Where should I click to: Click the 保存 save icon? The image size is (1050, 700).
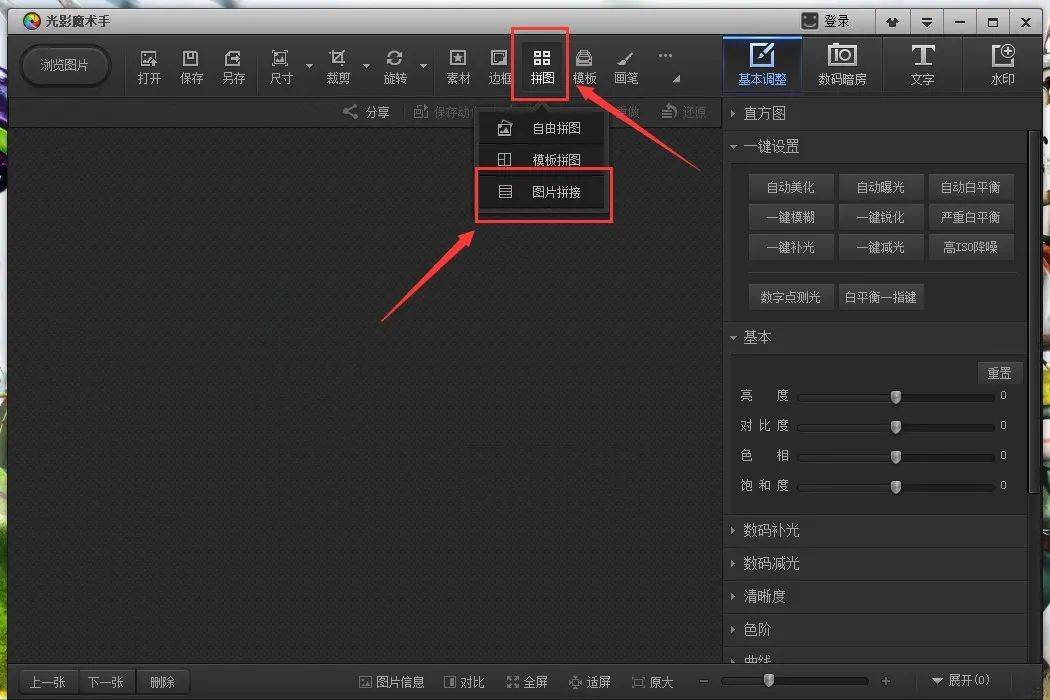[191, 67]
